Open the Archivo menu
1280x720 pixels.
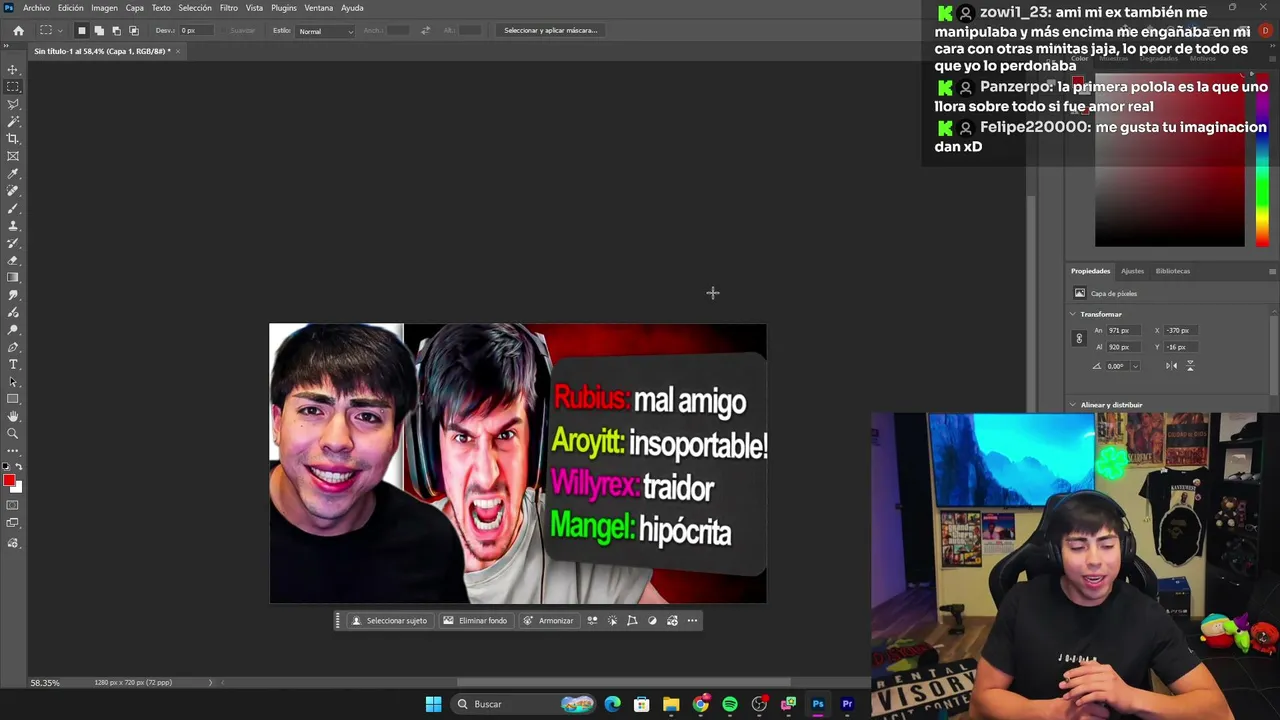pos(36,8)
